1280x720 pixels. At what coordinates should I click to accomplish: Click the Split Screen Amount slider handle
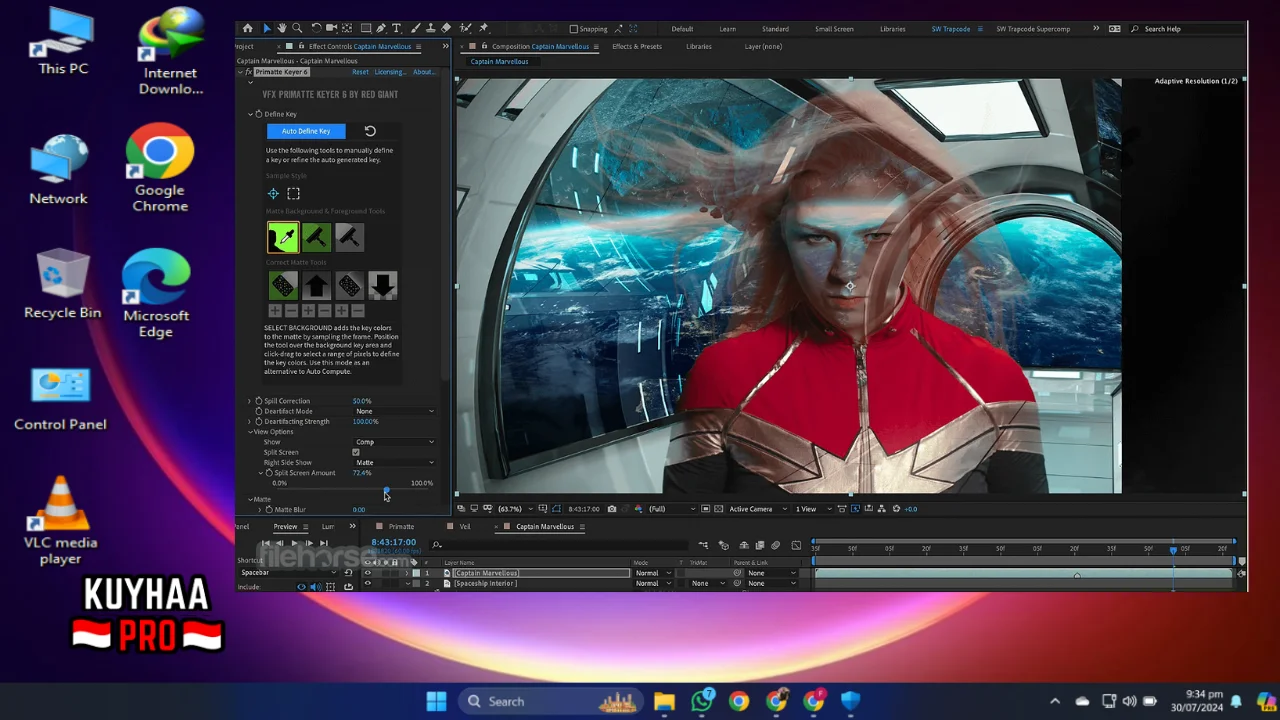(386, 491)
